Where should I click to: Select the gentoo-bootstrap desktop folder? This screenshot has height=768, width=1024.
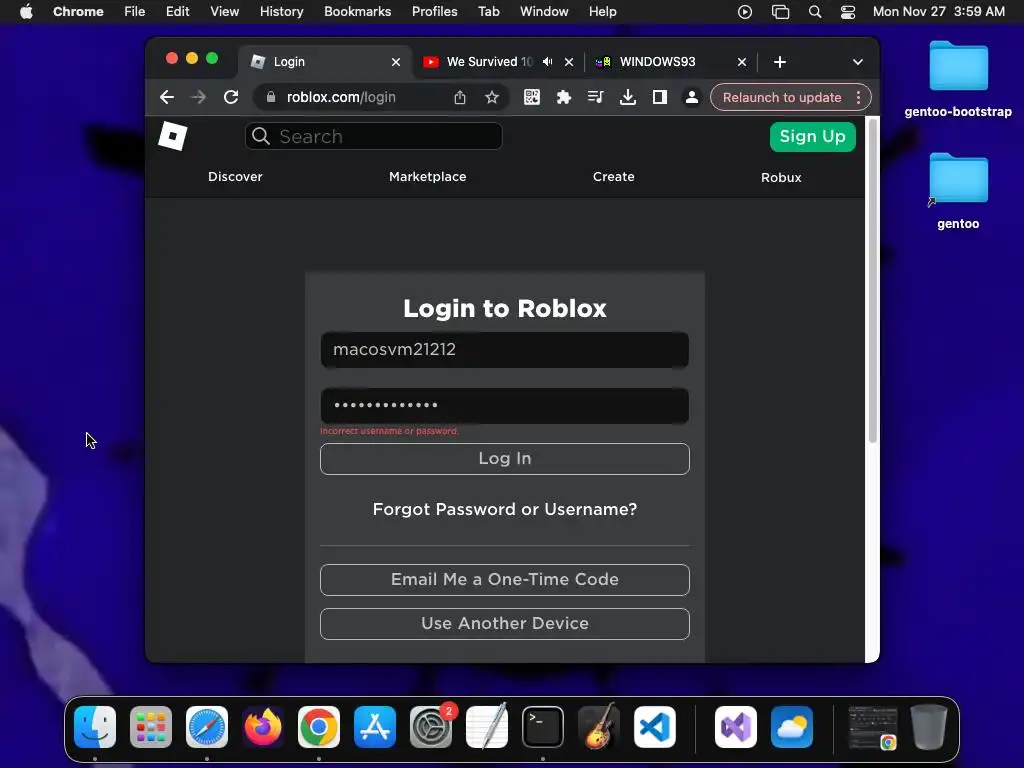[x=958, y=79]
